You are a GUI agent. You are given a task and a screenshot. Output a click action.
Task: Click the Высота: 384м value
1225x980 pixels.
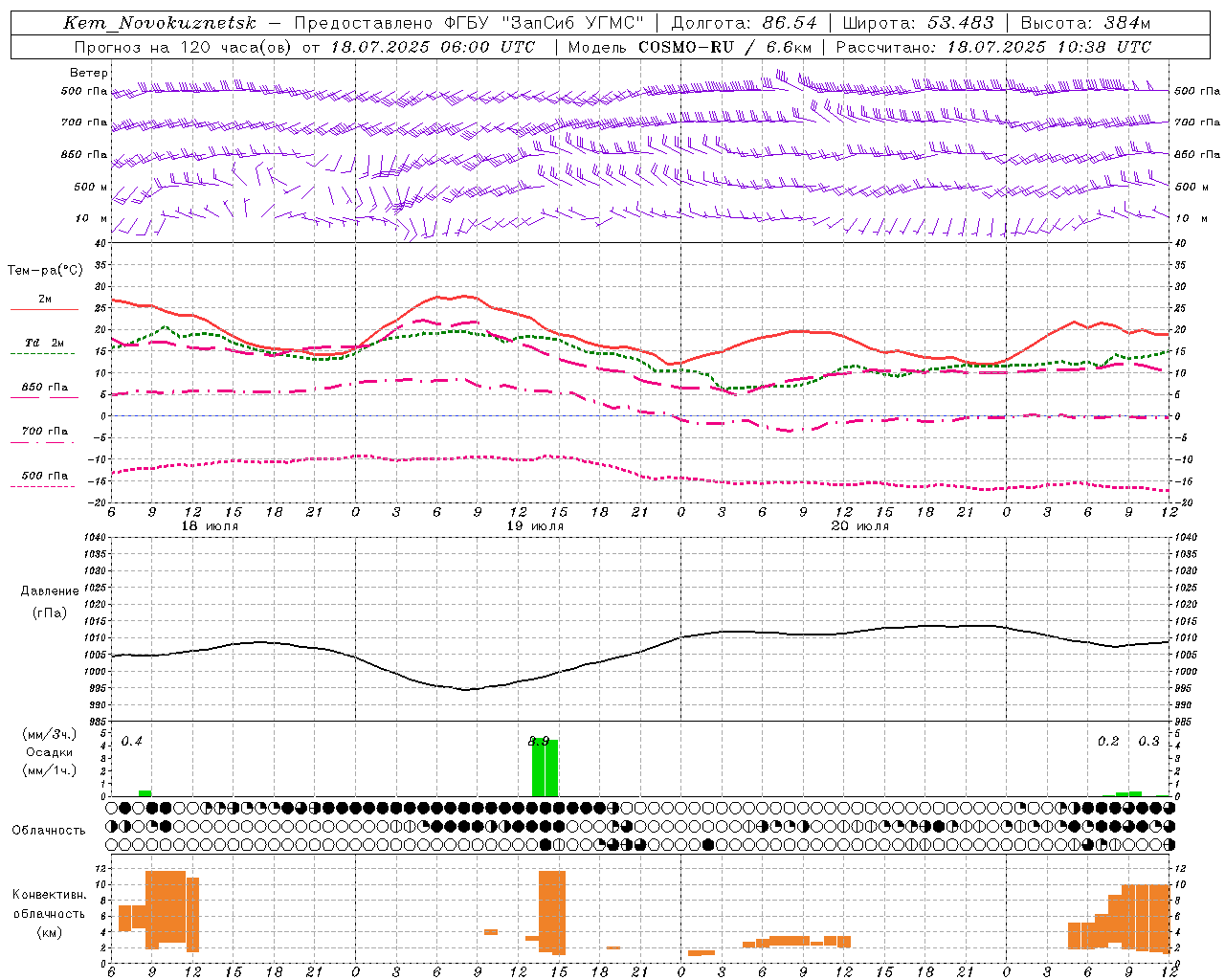[x=1085, y=23]
